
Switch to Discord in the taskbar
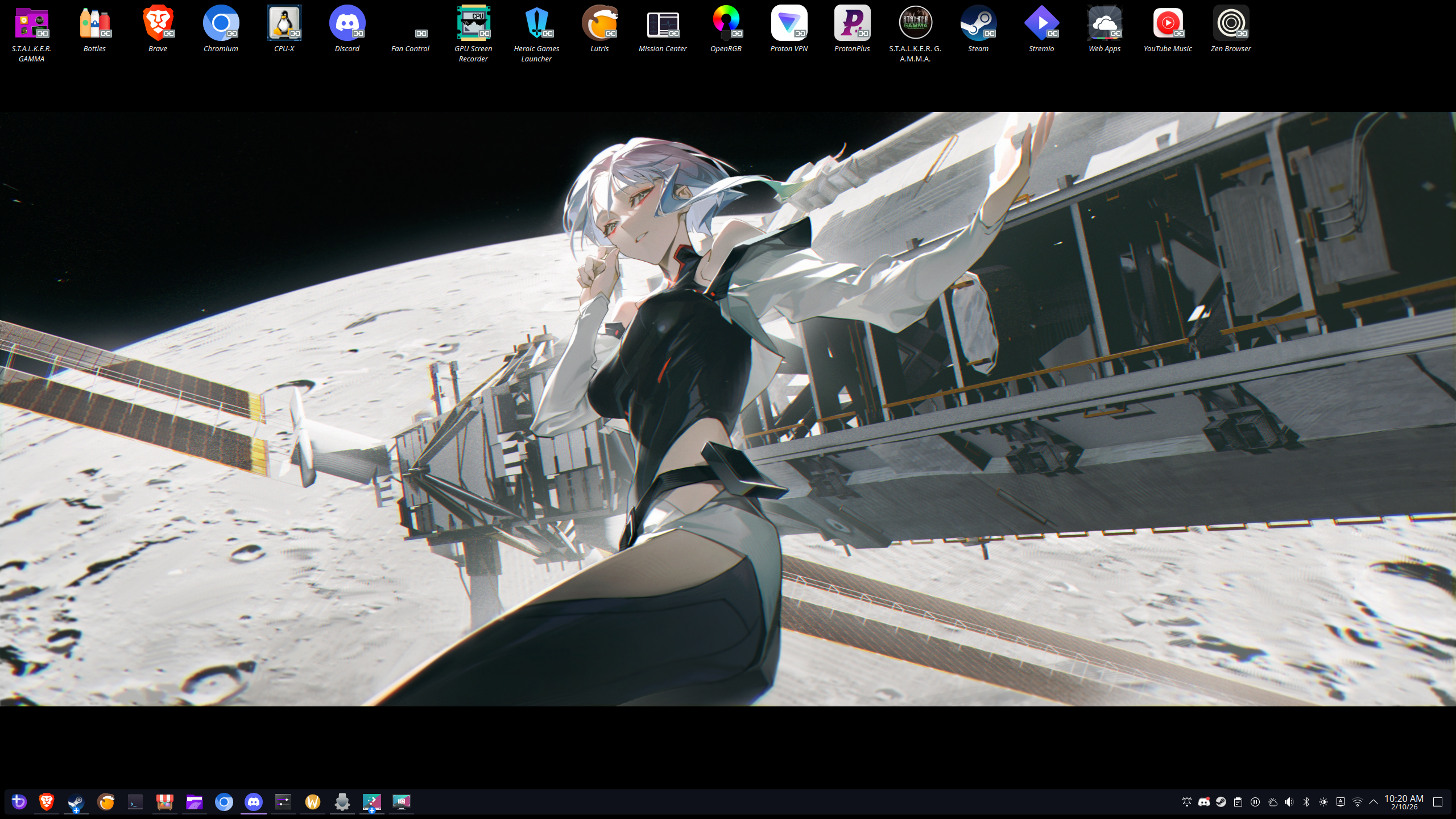[x=254, y=802]
